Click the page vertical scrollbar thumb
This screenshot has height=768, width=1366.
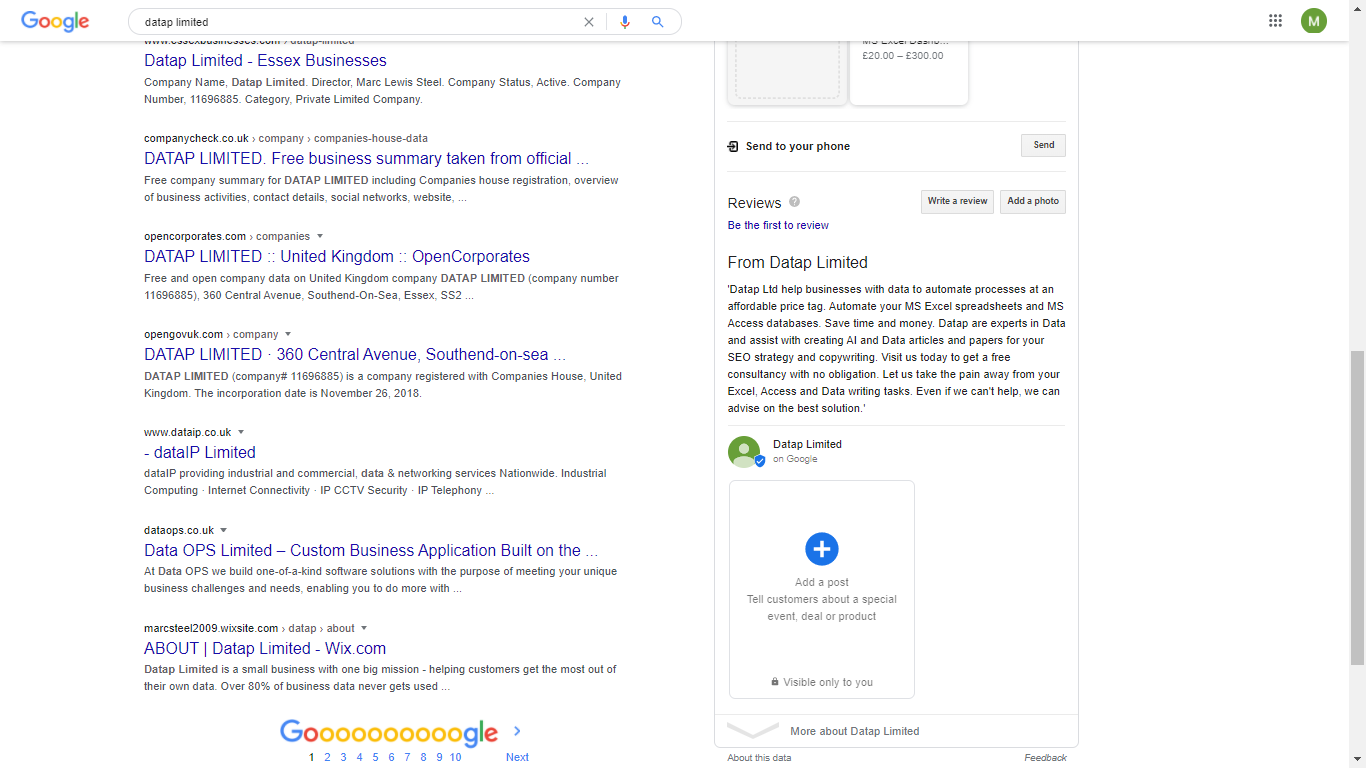tap(1357, 508)
